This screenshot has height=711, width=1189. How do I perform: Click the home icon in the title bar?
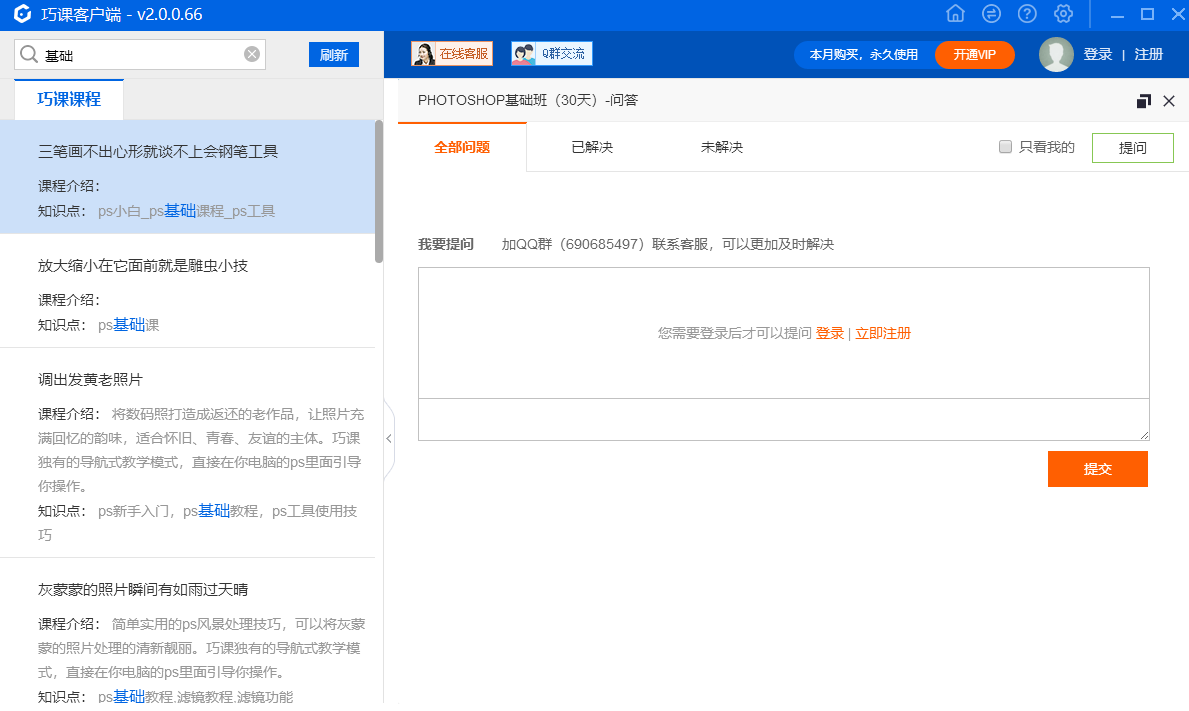pyautogui.click(x=955, y=14)
